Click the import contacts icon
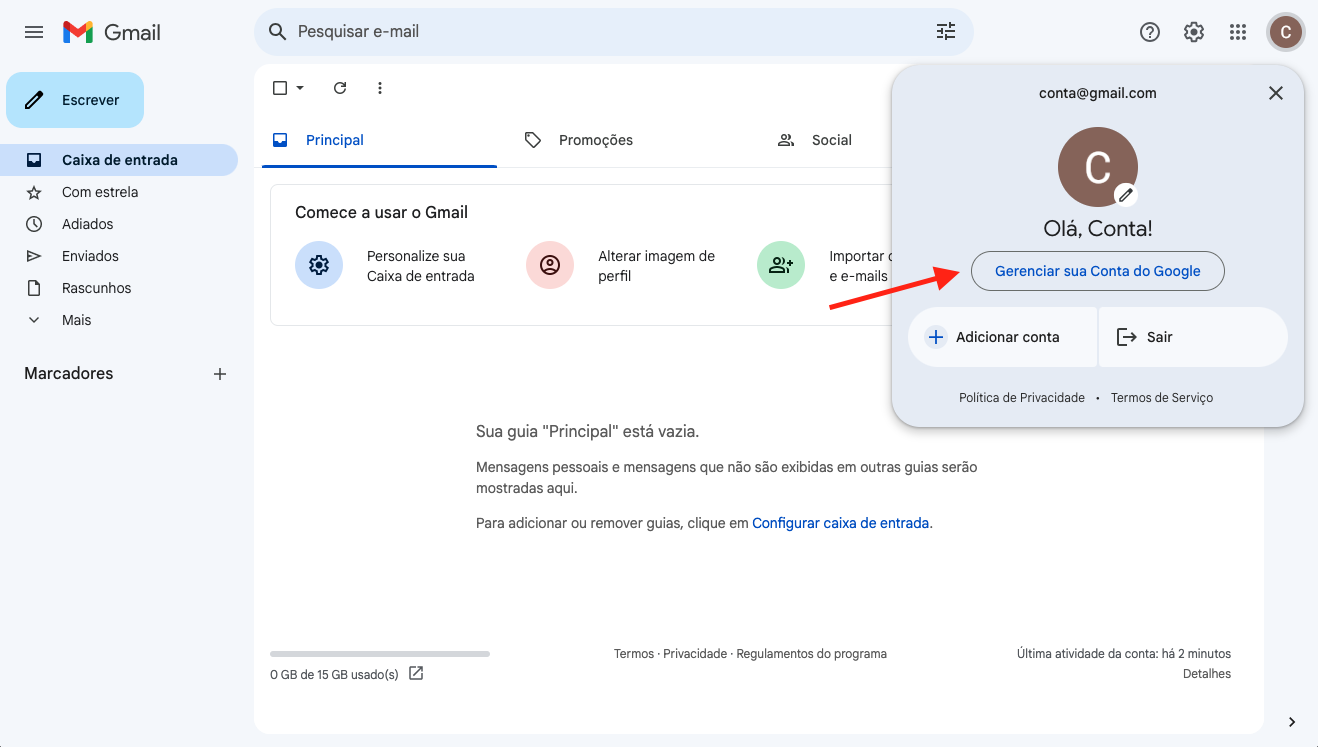The image size is (1318, 747). (x=781, y=265)
